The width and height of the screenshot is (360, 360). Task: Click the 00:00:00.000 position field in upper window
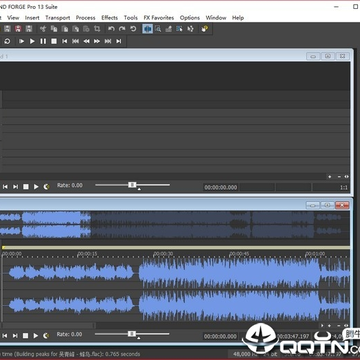(x=221, y=187)
